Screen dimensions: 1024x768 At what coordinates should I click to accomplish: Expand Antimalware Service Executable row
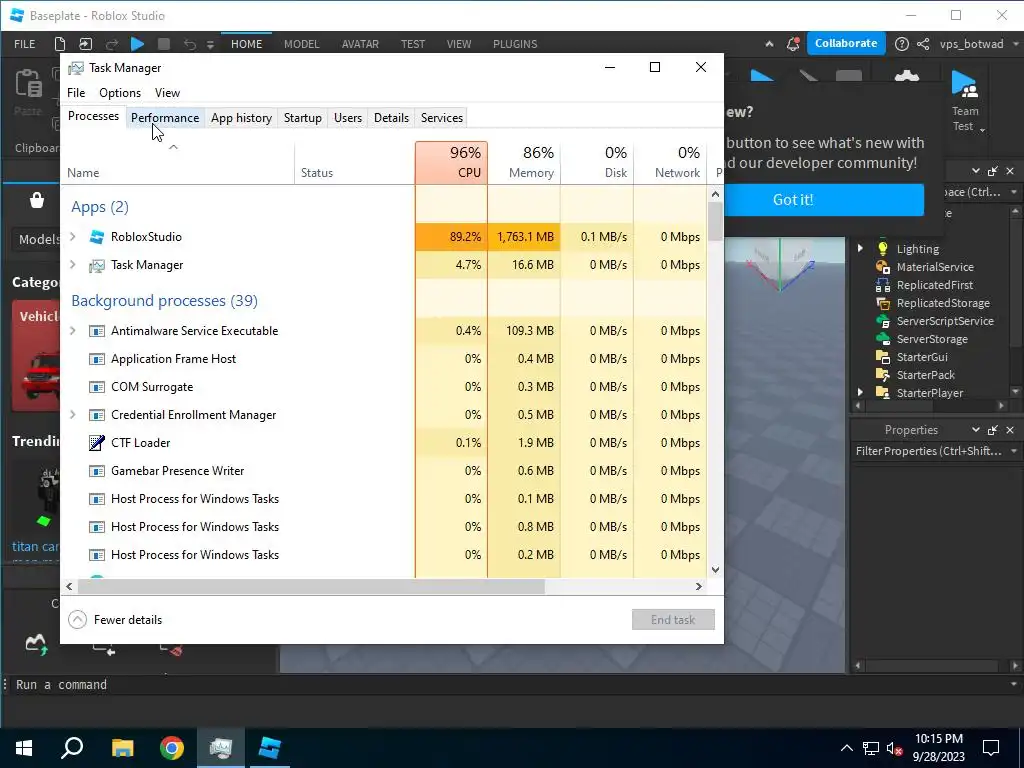[72, 330]
